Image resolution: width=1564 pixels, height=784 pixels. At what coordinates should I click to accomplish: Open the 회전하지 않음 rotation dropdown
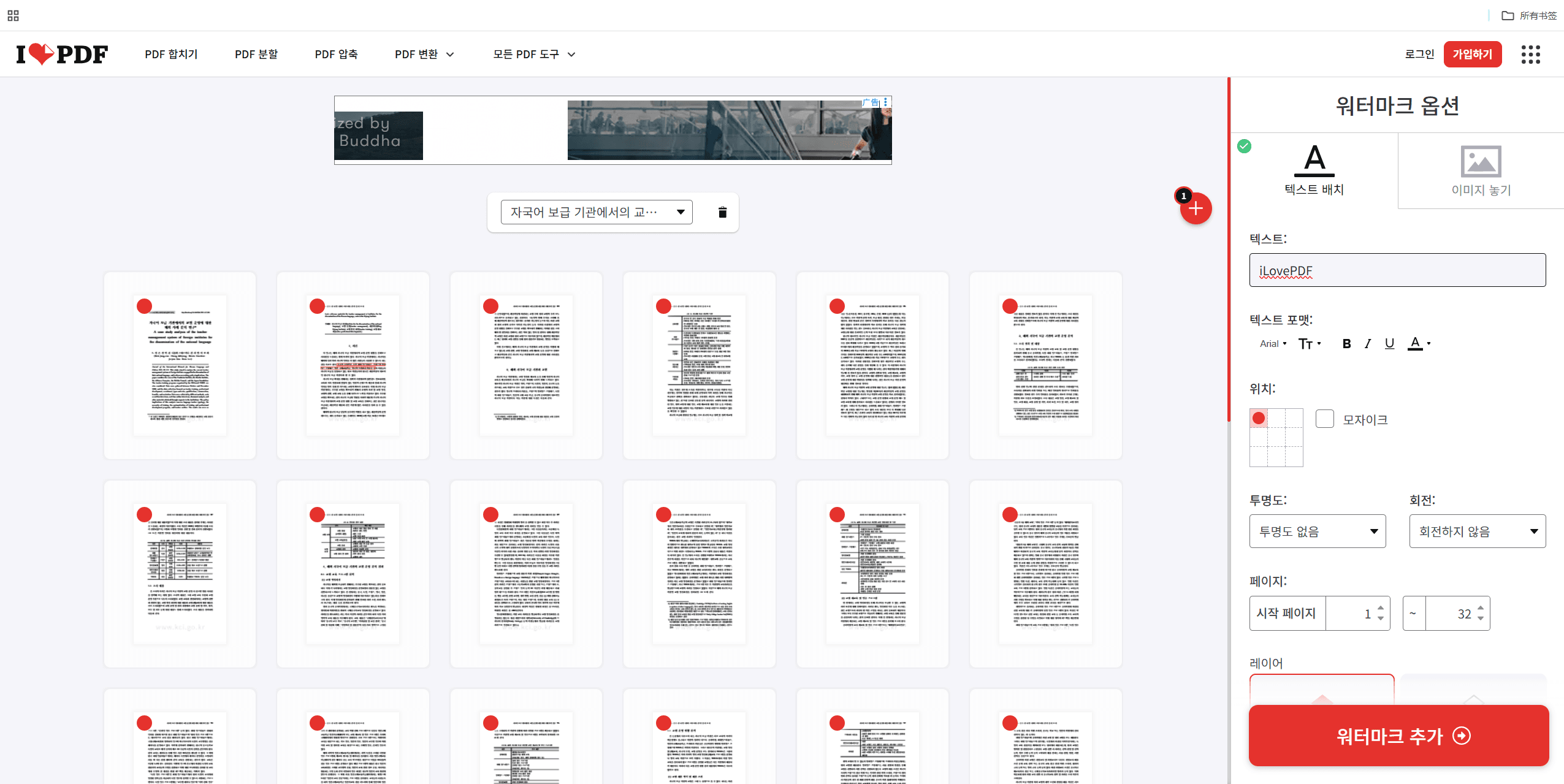pos(1477,531)
